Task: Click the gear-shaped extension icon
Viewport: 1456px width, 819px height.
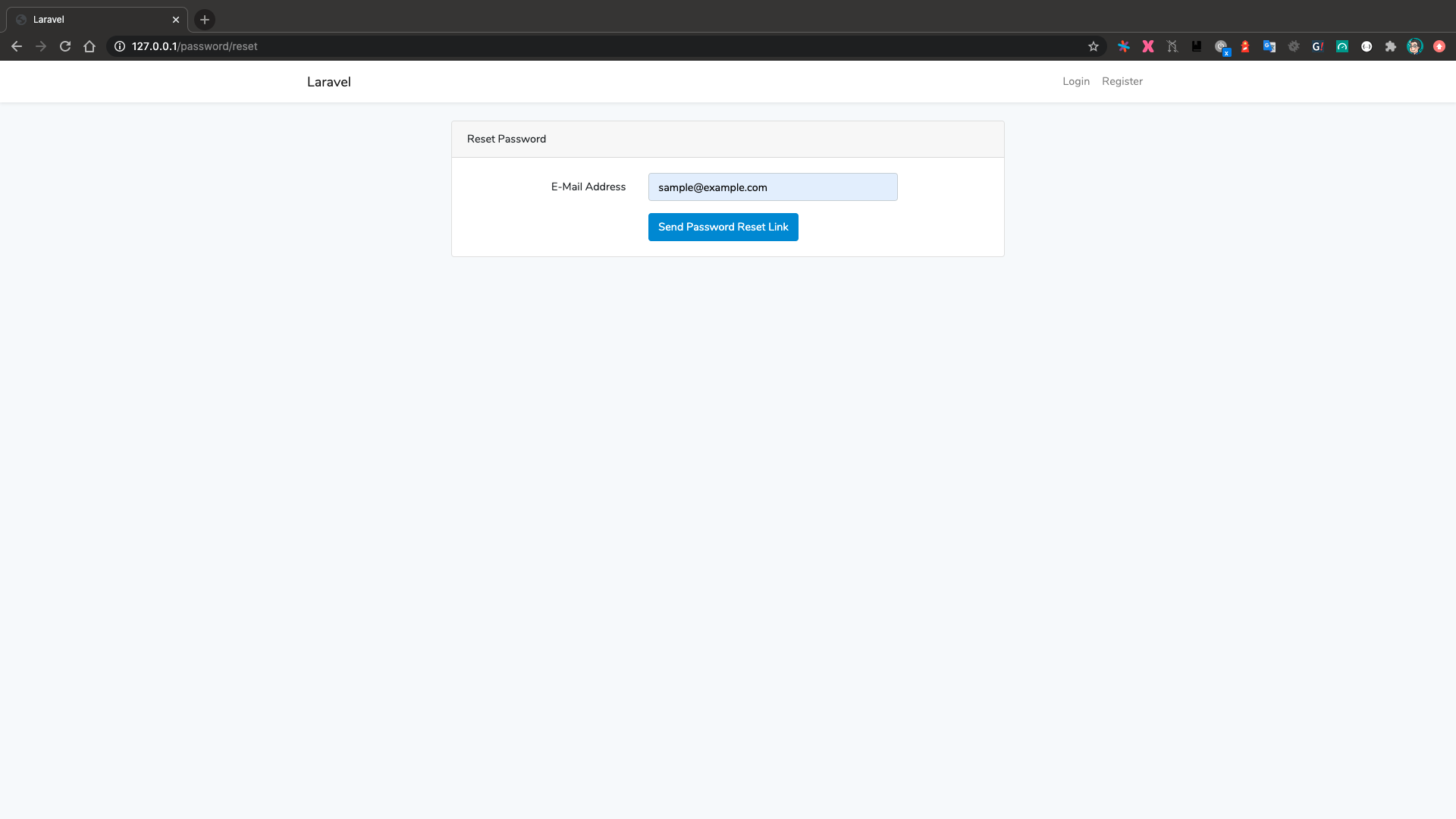Action: (1294, 46)
